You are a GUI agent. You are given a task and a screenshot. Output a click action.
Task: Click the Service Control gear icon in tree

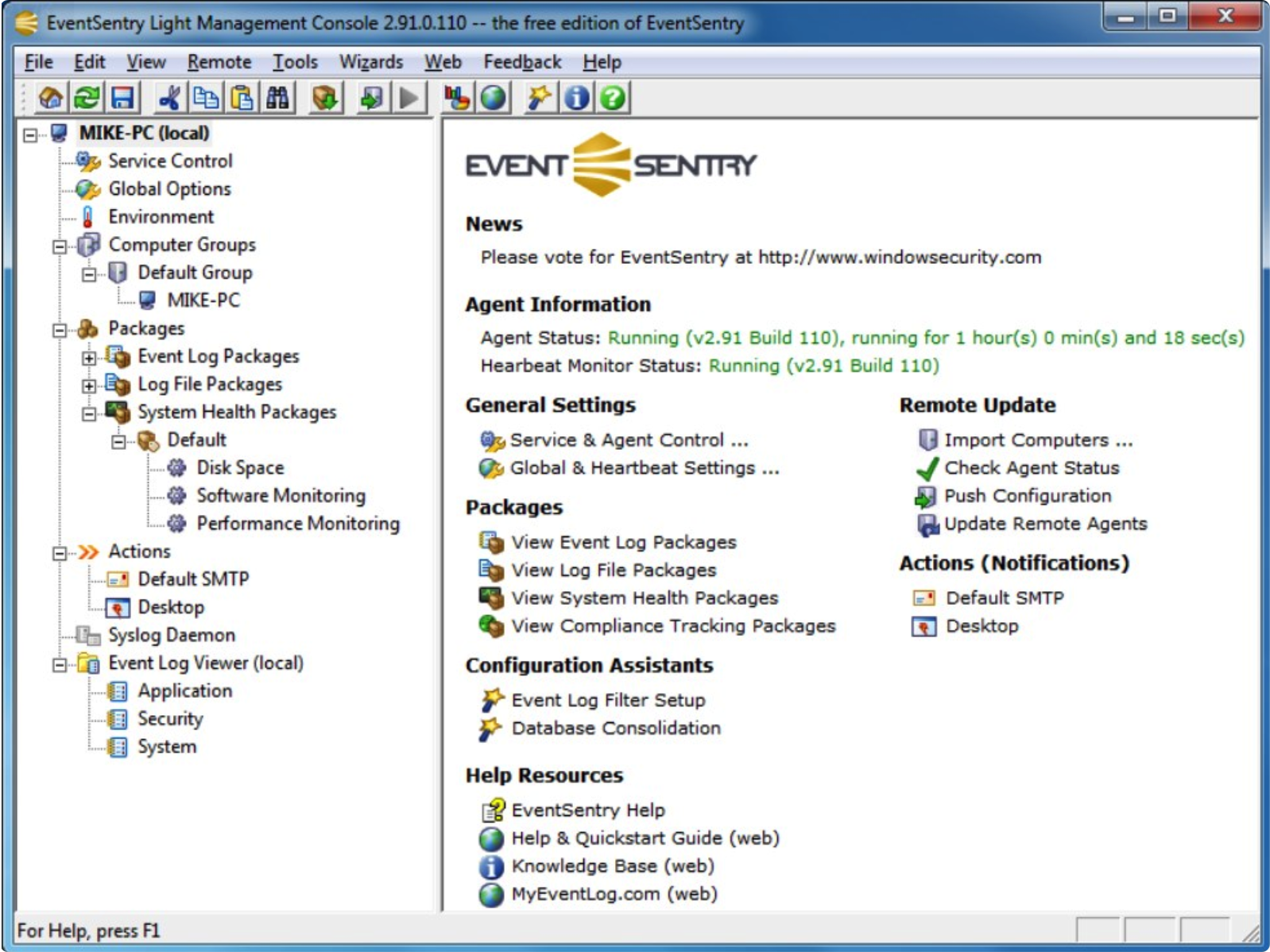pyautogui.click(x=88, y=161)
